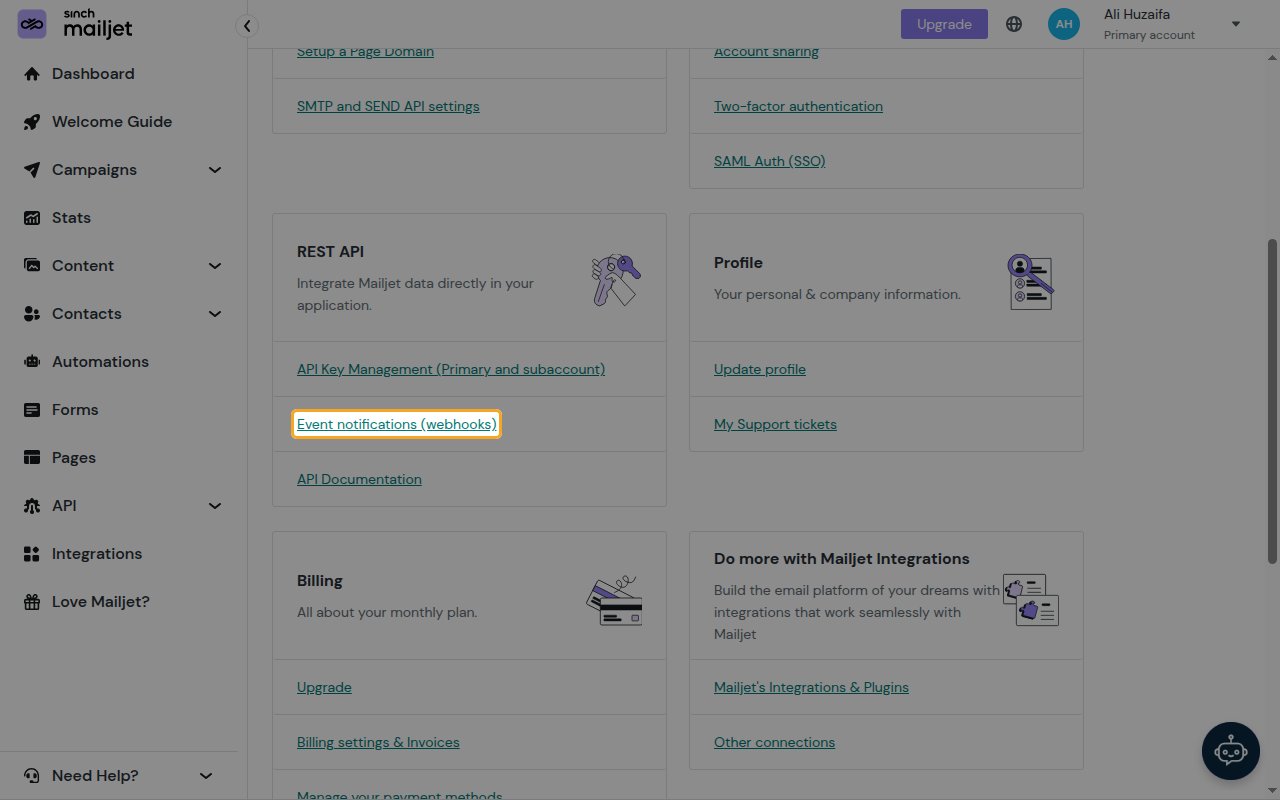The width and height of the screenshot is (1280, 800).
Task: Click the Upgrade button in header
Action: [x=944, y=24]
